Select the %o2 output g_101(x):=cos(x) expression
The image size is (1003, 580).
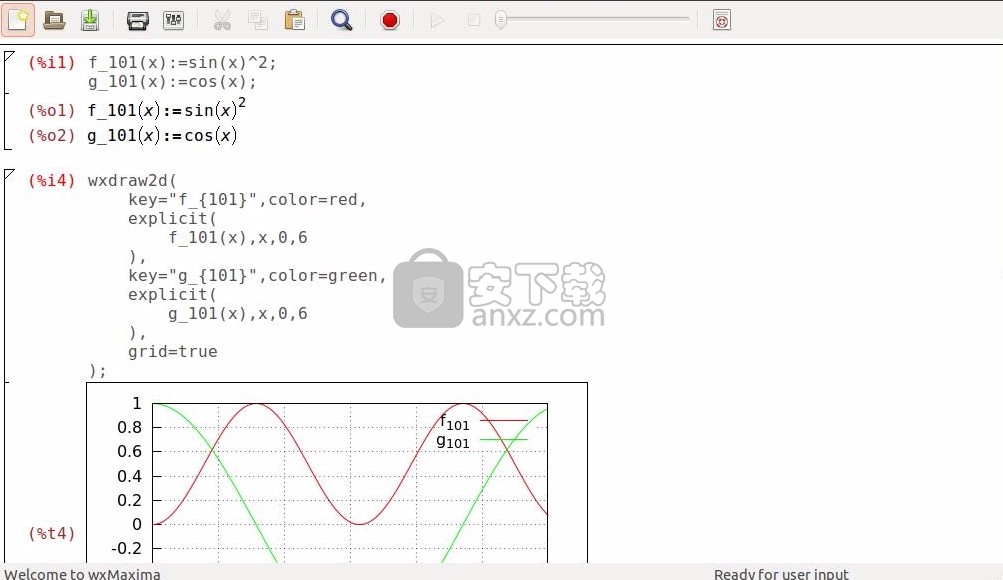[x=162, y=136]
